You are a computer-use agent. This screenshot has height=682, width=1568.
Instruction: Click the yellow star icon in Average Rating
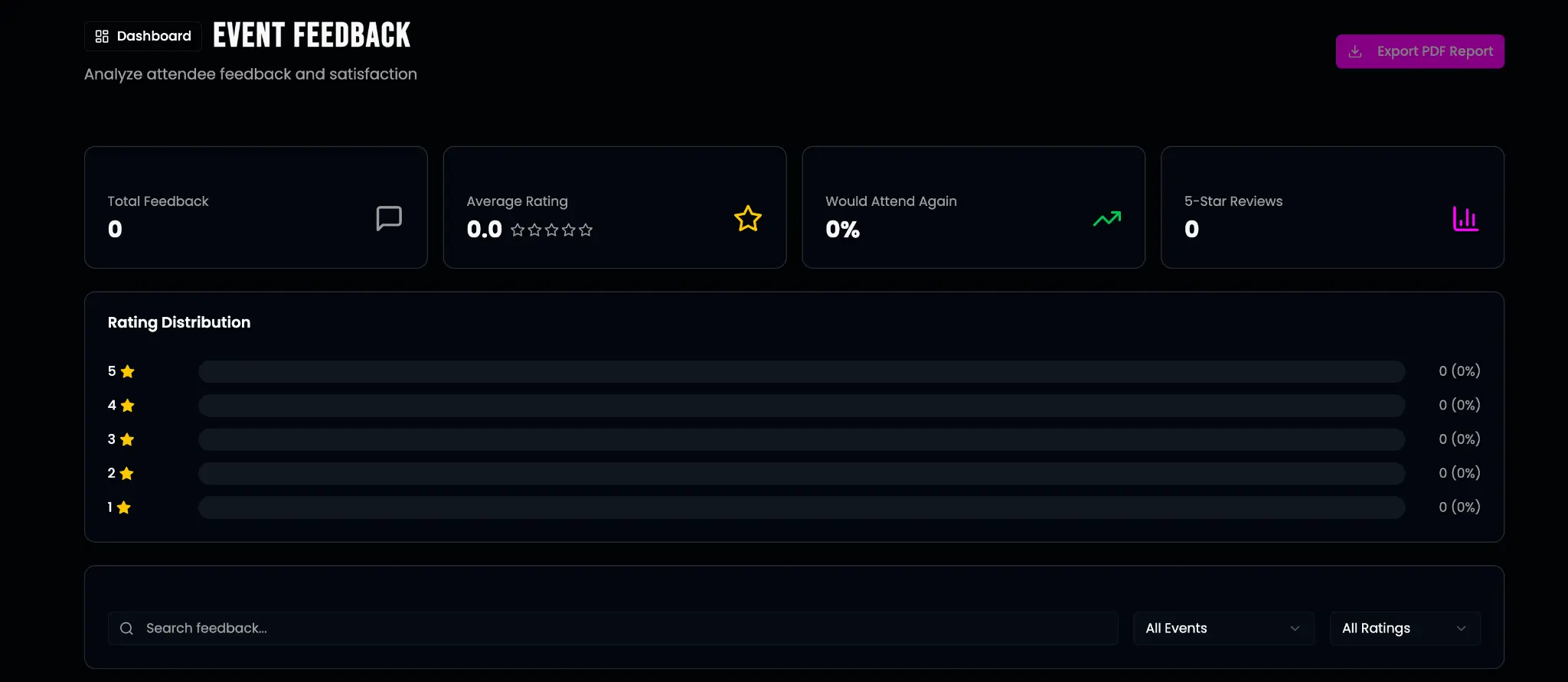point(748,219)
